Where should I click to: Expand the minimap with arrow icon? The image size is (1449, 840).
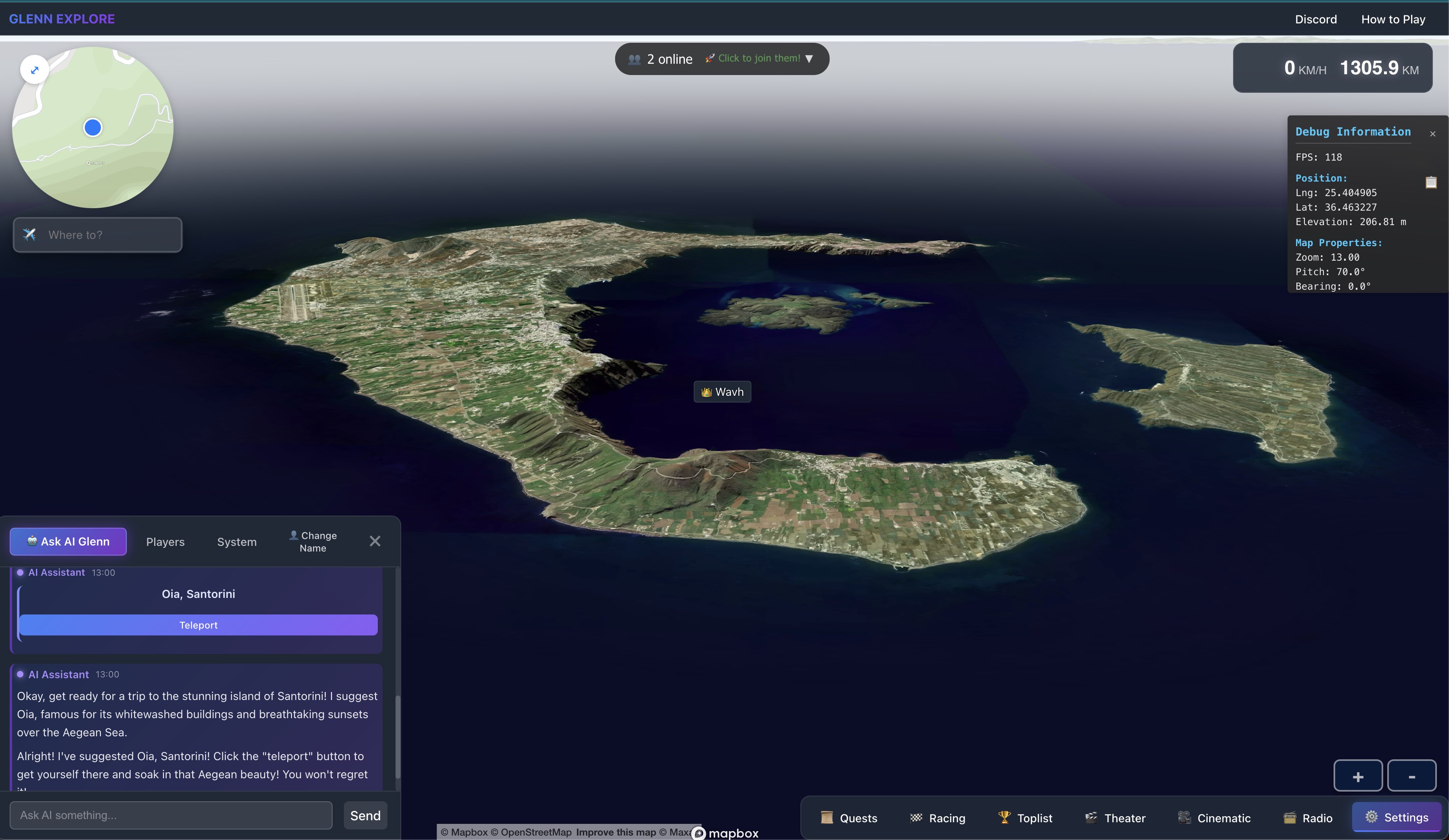click(34, 70)
